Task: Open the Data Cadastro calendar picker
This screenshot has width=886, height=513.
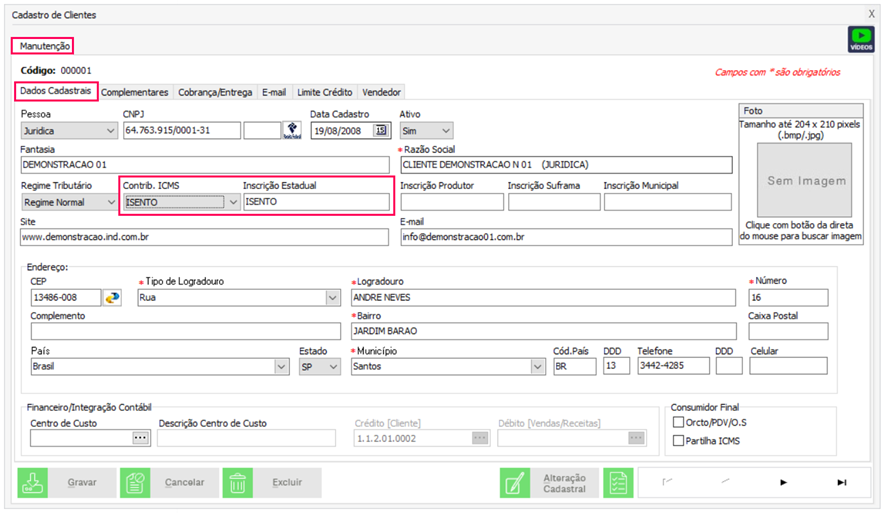Action: 381,131
